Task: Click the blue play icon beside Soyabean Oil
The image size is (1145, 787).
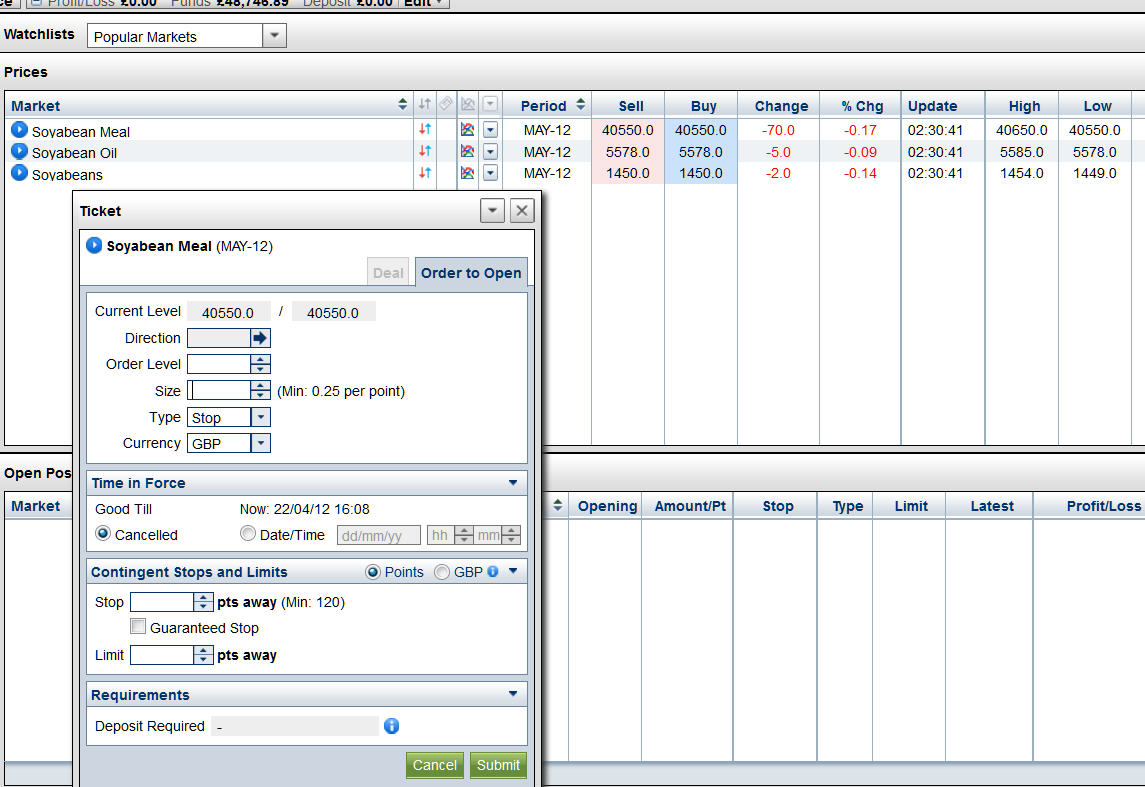Action: 19,152
